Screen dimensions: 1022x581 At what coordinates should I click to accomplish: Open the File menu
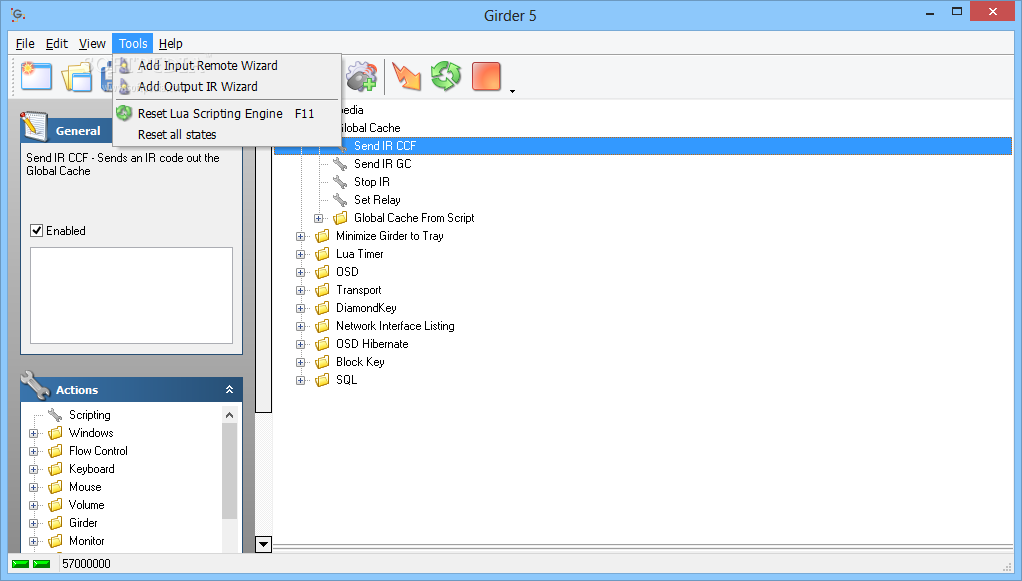(x=25, y=44)
